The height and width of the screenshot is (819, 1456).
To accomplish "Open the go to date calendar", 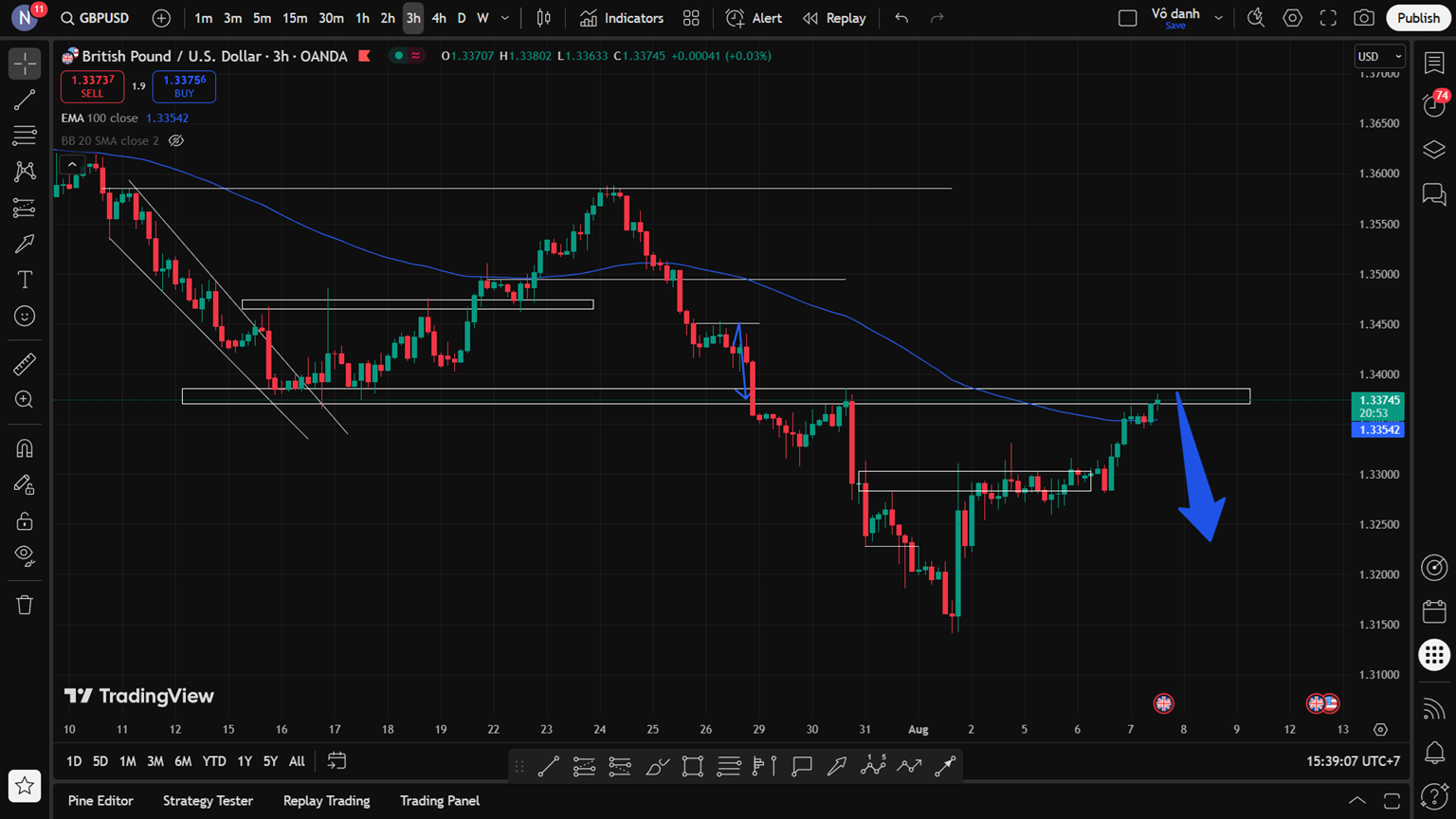I will coord(337,761).
